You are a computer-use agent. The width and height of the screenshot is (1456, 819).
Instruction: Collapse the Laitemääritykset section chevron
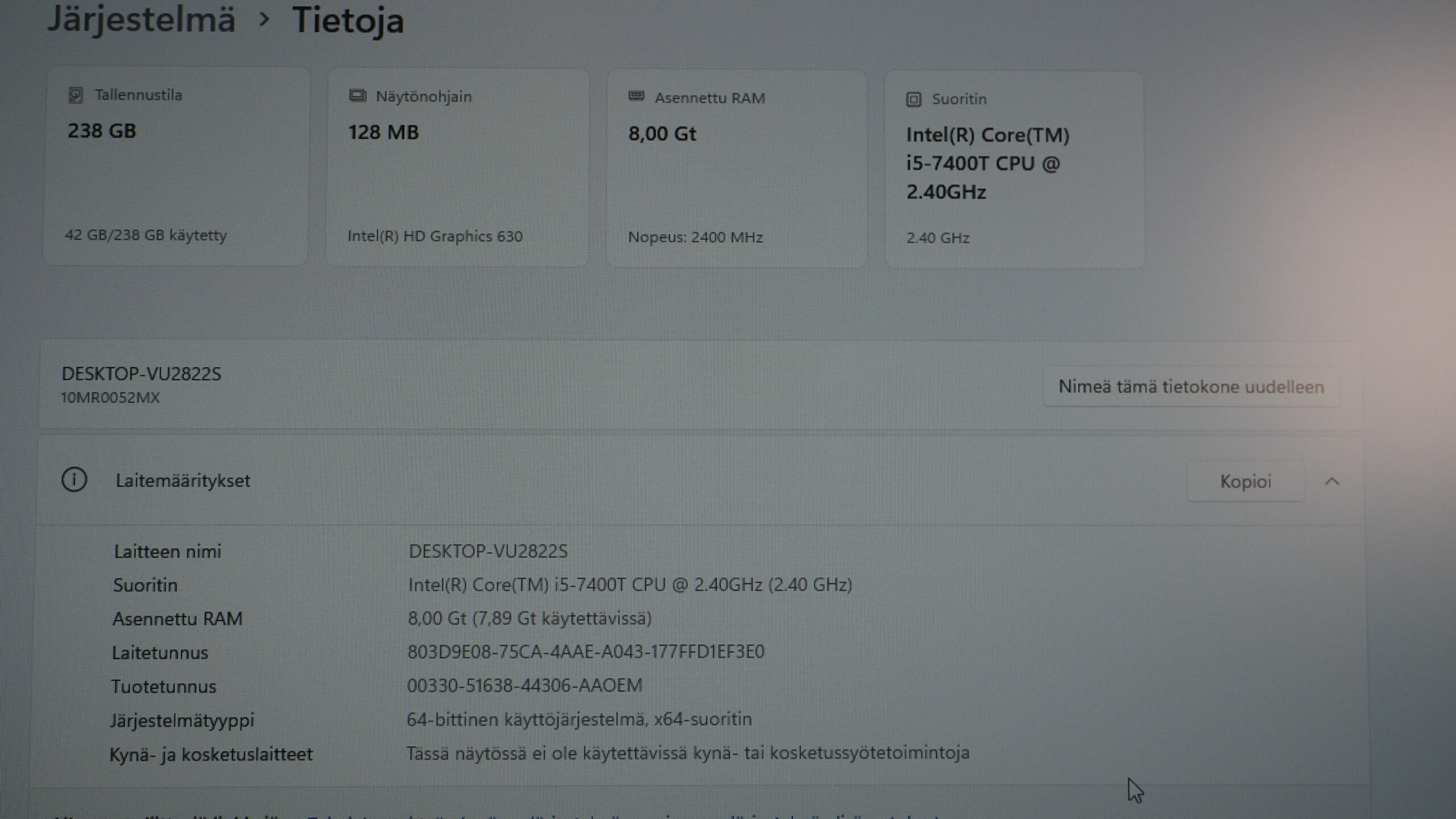[1332, 482]
